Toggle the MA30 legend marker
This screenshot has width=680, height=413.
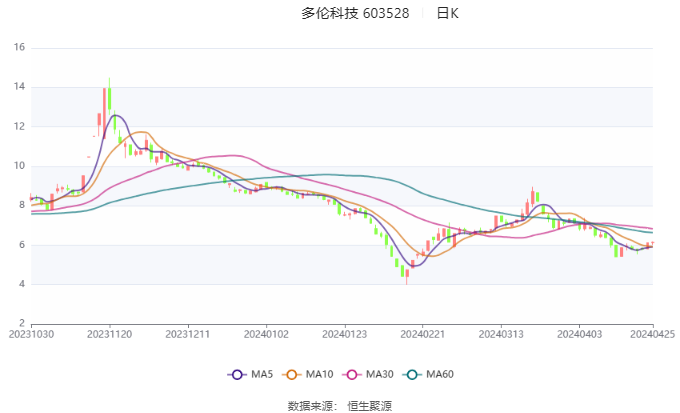352,375
